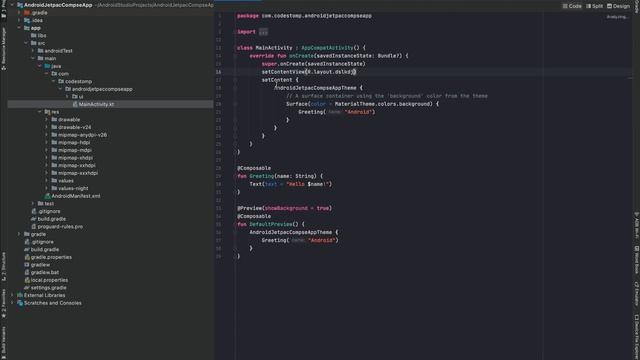Collapse the res folder arrow
The image size is (640, 360).
point(40,112)
